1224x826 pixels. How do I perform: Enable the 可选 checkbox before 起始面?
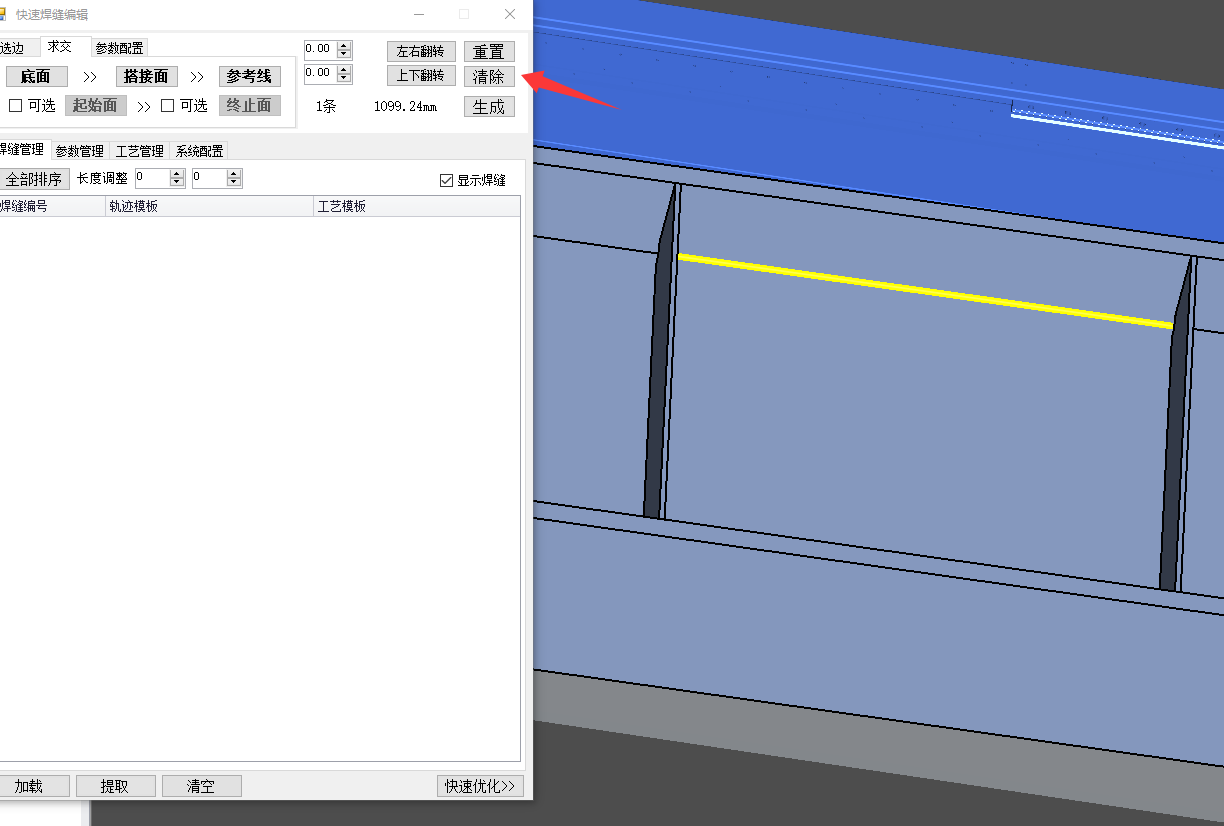16,105
